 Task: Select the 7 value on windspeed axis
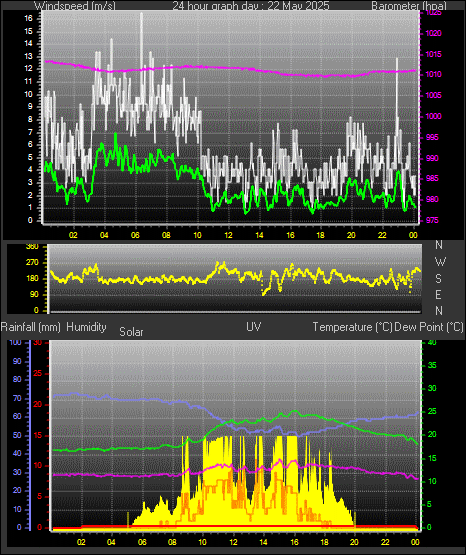click(30, 132)
